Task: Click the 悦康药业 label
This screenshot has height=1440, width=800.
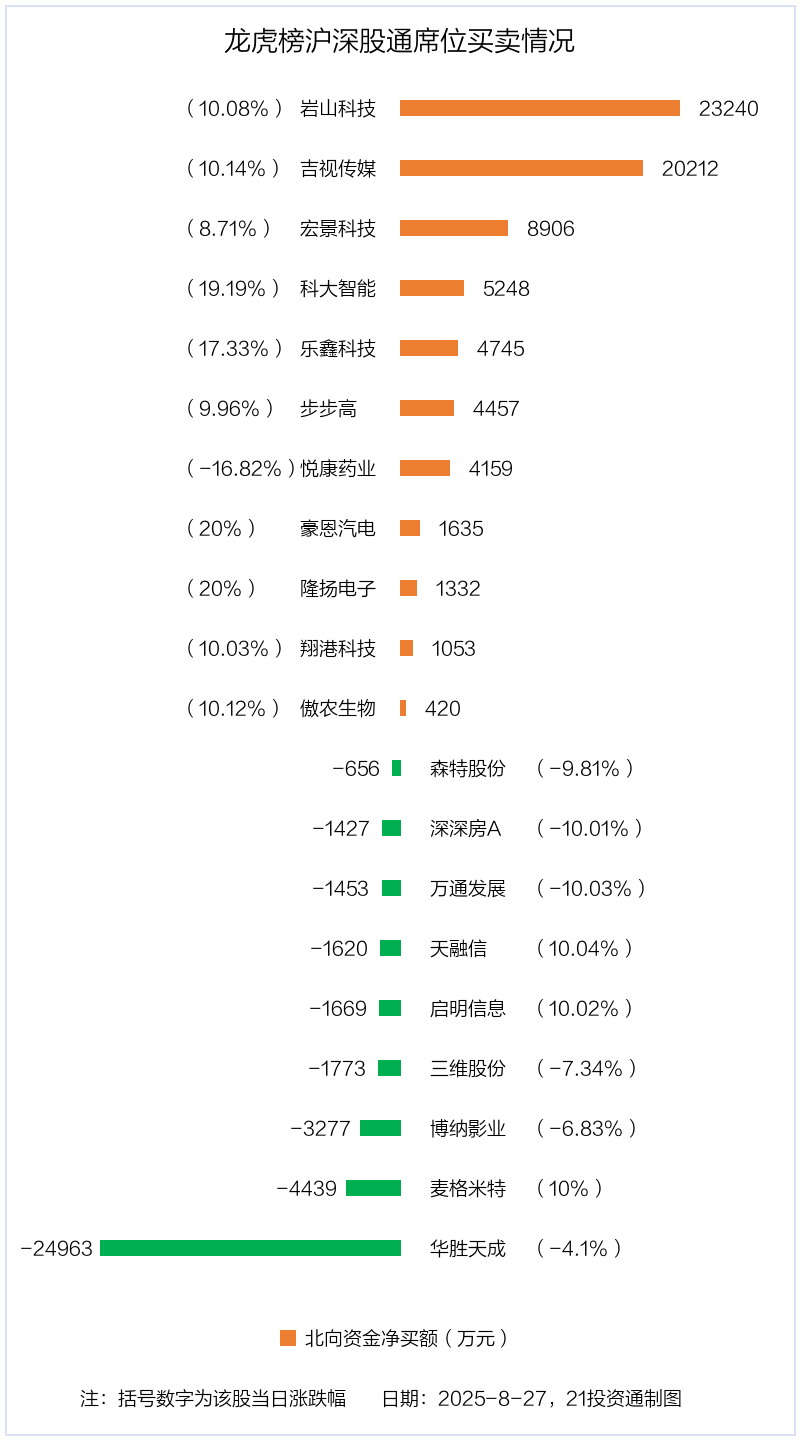Action: (338, 468)
